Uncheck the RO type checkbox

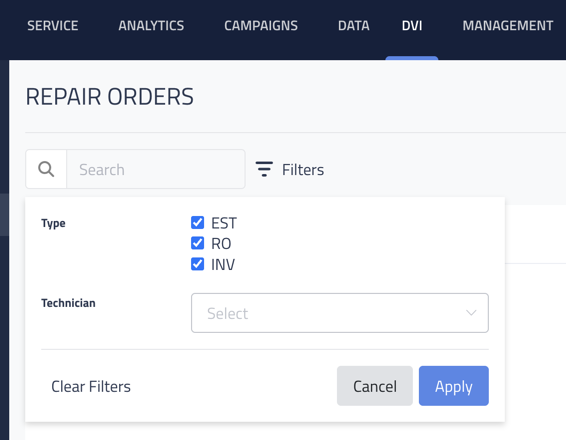[x=197, y=243]
